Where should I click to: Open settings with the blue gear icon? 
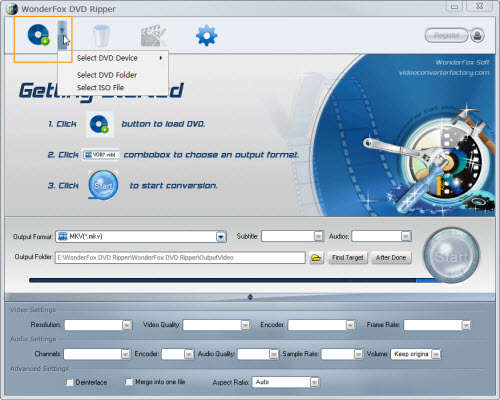point(206,35)
